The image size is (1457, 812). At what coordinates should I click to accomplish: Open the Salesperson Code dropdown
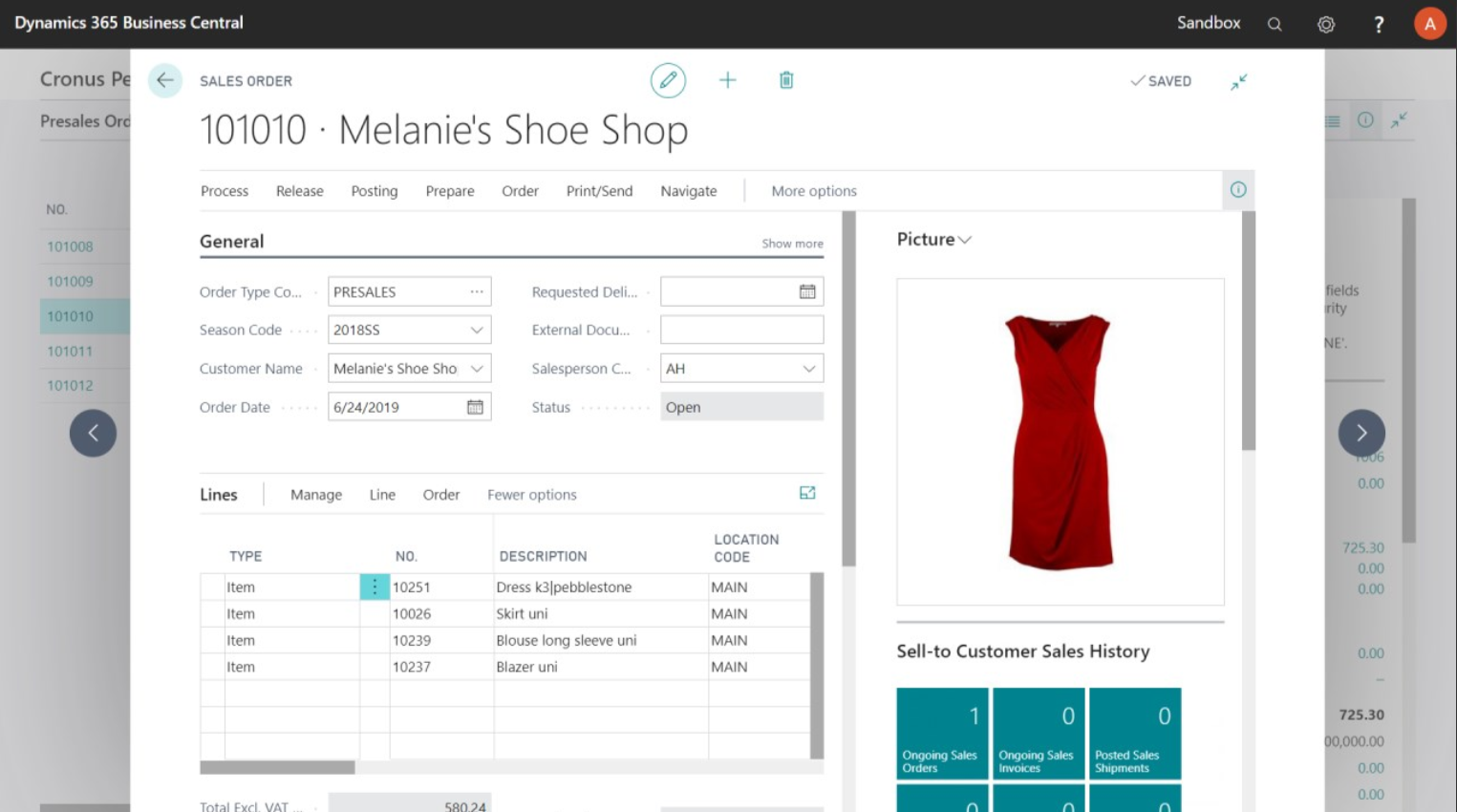tap(808, 369)
